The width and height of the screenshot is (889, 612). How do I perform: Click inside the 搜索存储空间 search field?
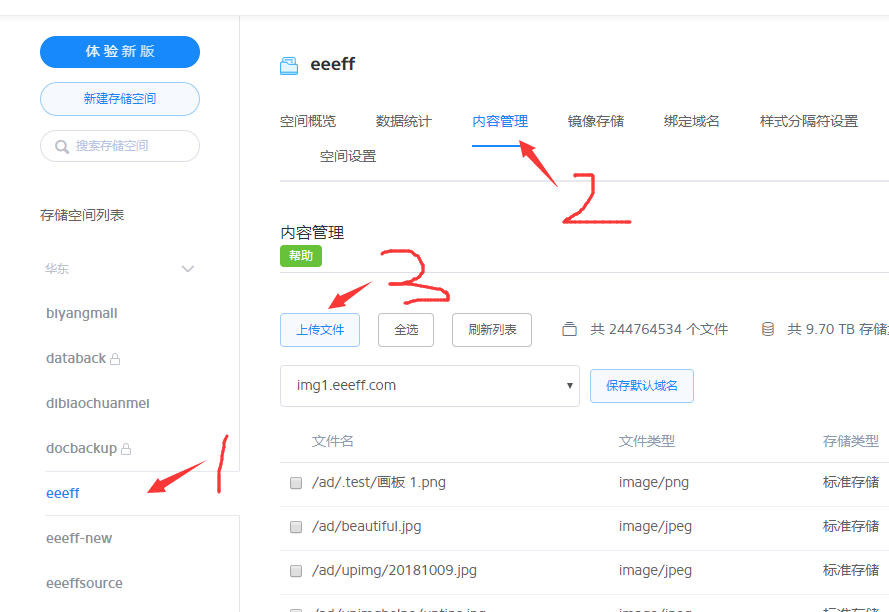click(x=120, y=145)
